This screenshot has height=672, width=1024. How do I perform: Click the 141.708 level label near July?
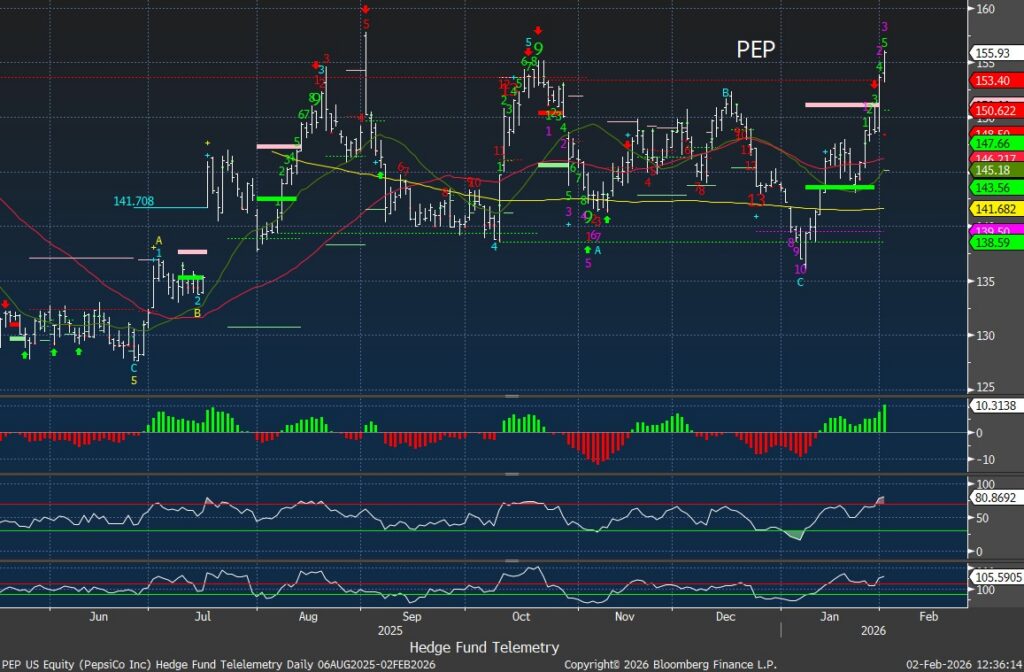(x=132, y=202)
